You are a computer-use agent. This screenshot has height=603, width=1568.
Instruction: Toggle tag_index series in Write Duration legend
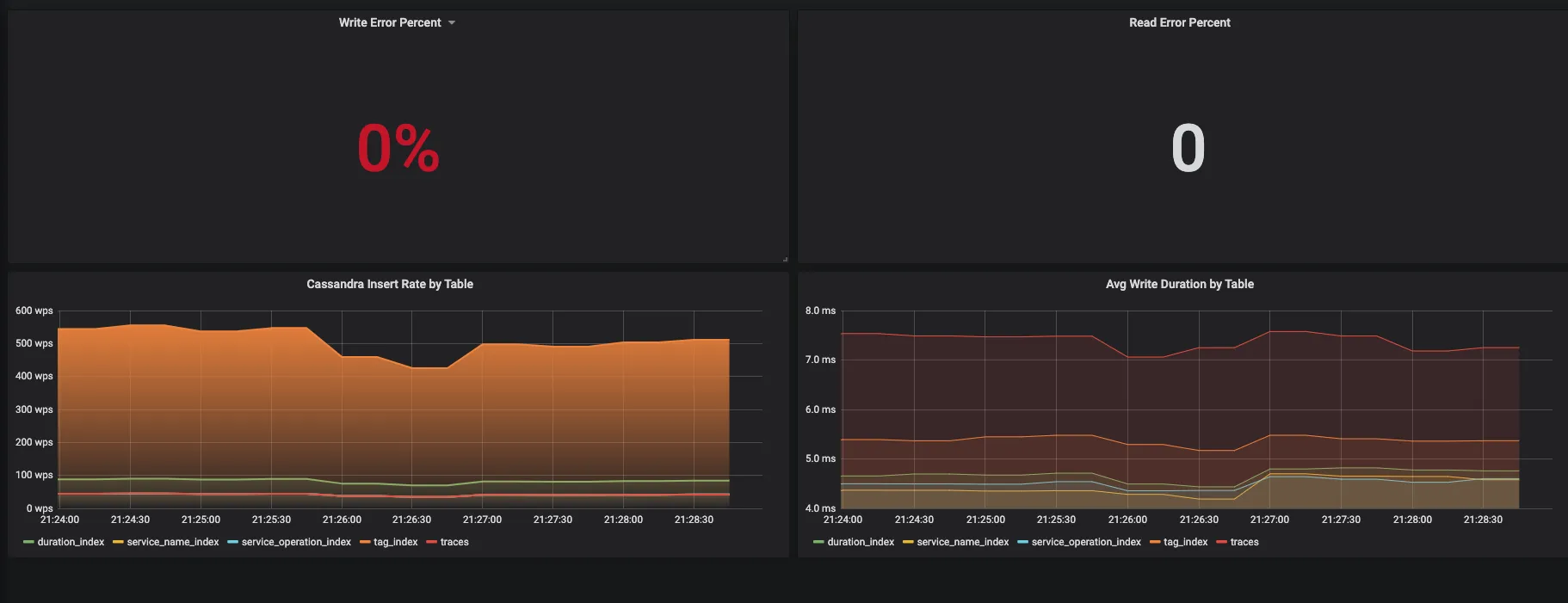[1186, 542]
